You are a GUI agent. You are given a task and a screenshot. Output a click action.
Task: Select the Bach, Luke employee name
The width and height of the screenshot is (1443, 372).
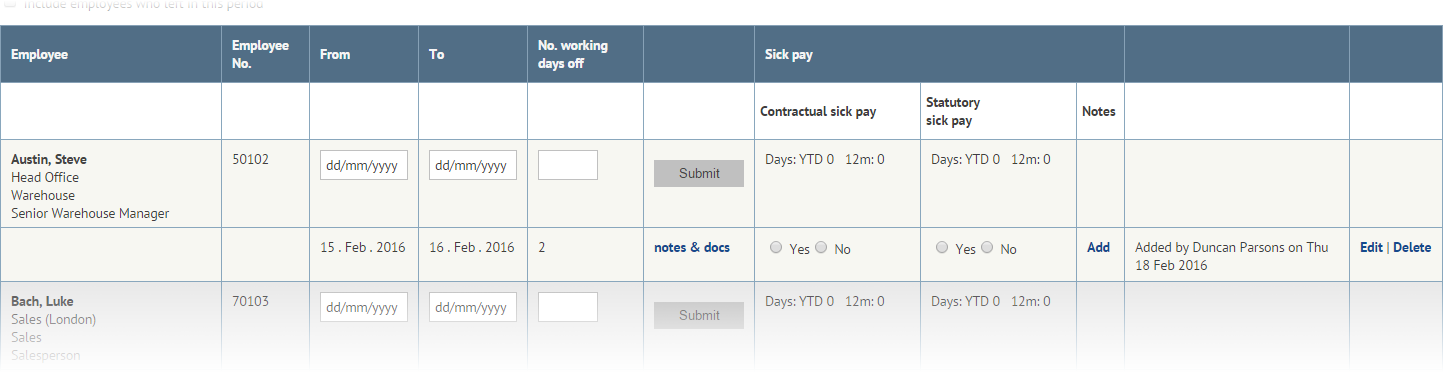(42, 301)
